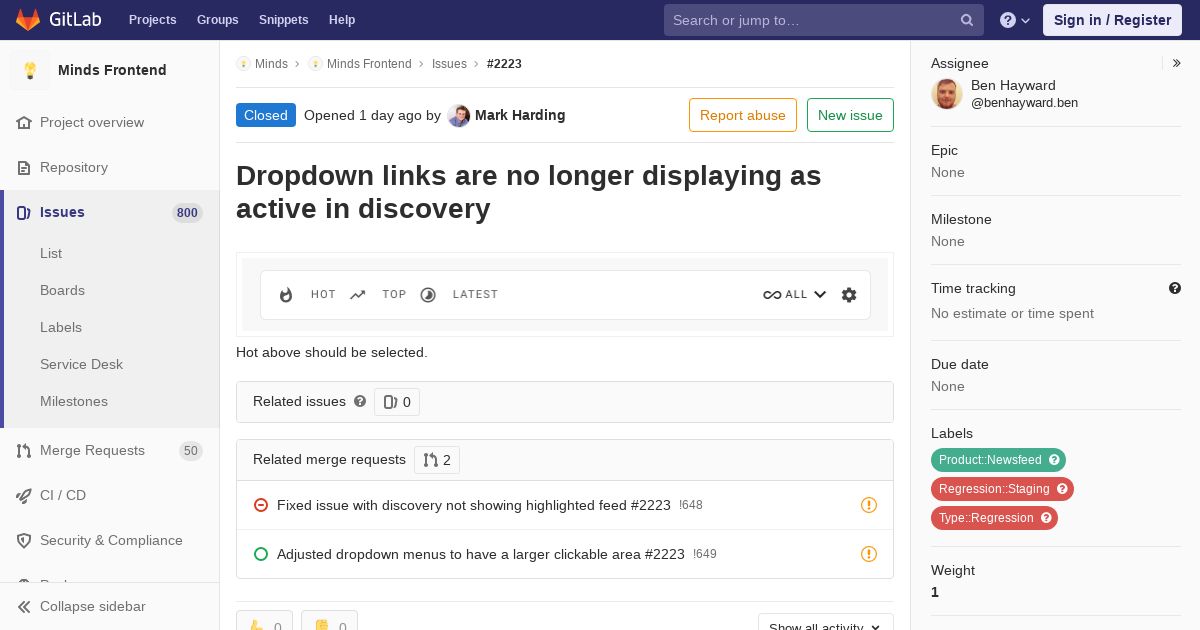This screenshot has width=1200, height=630.
Task: Collapse the right sidebar with double arrow
Action: (x=1177, y=63)
